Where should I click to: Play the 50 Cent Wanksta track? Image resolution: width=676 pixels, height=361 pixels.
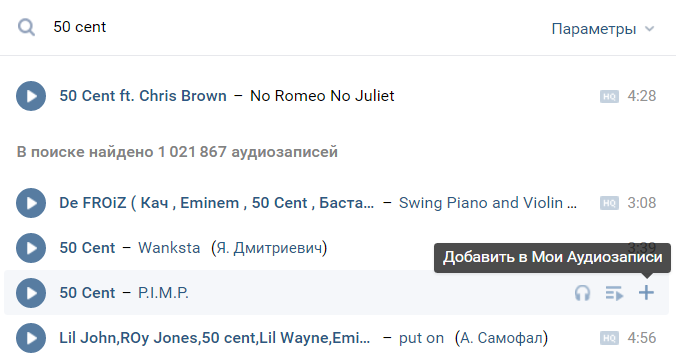point(31,248)
